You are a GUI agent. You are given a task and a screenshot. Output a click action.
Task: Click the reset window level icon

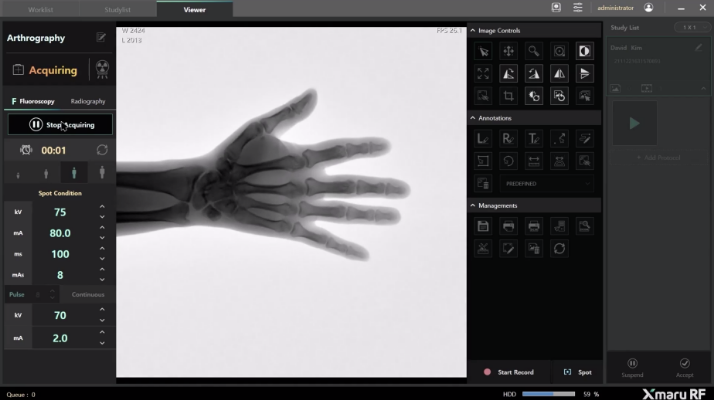534,96
